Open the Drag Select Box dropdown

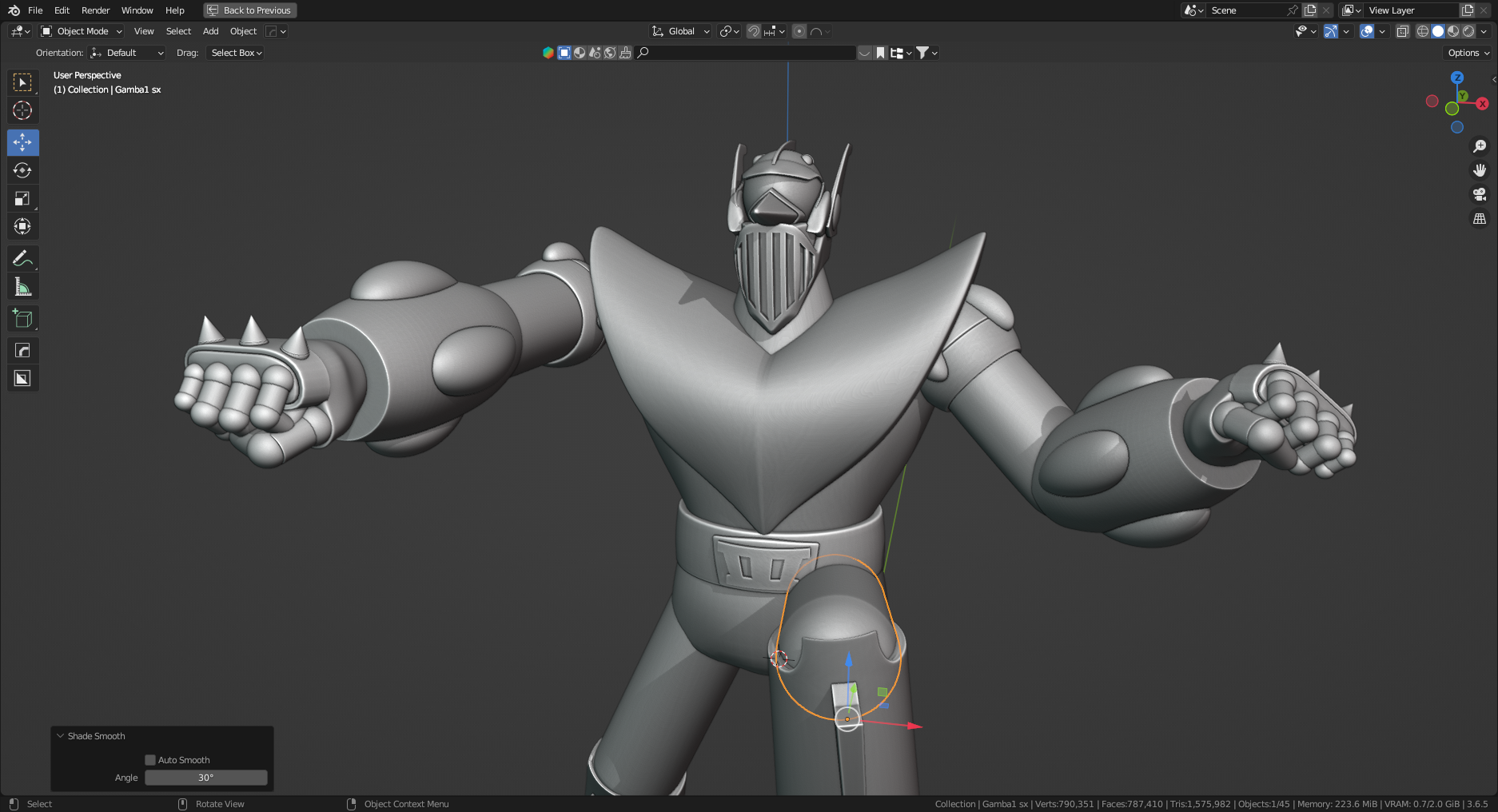[236, 53]
